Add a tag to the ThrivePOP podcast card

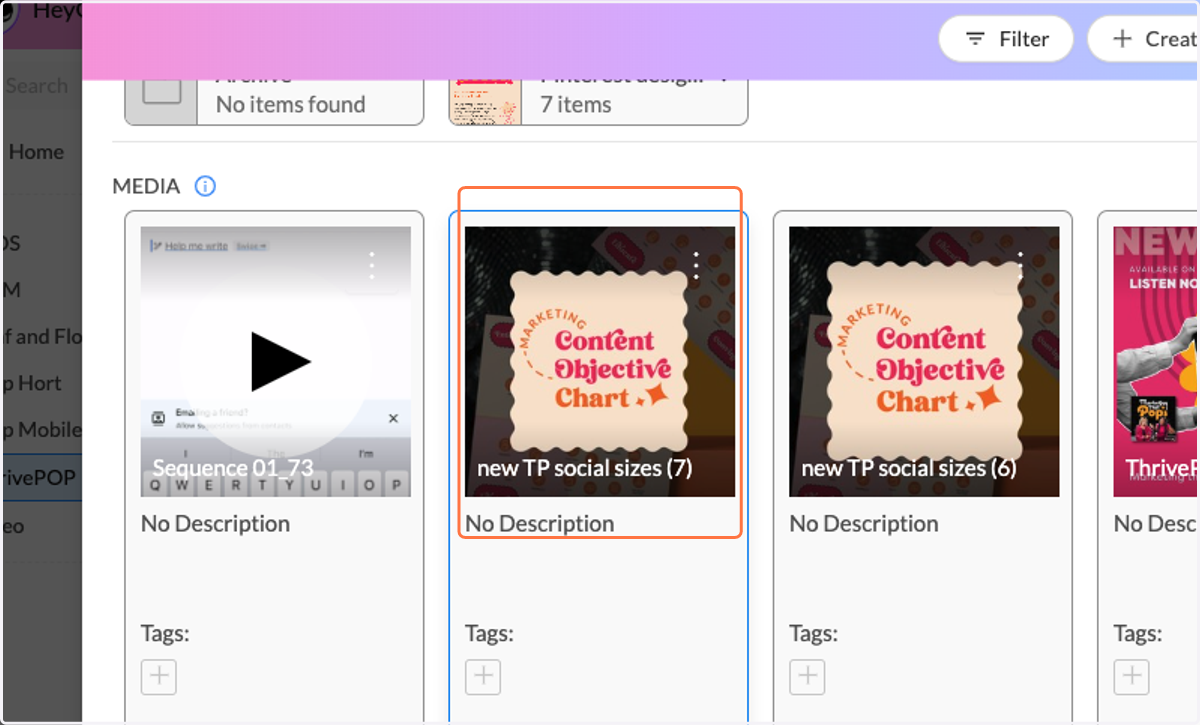coord(1131,677)
